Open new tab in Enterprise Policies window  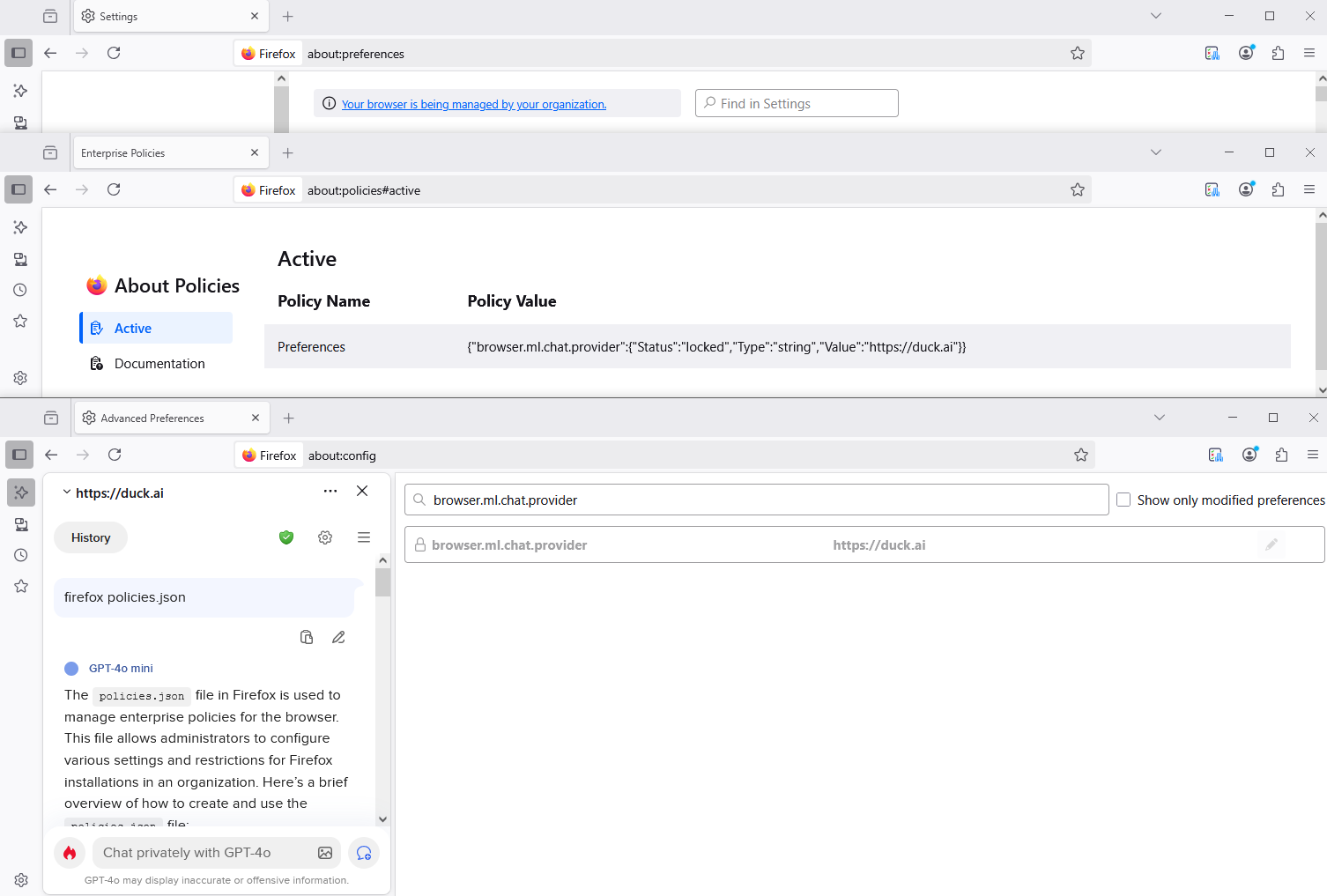pyautogui.click(x=287, y=152)
